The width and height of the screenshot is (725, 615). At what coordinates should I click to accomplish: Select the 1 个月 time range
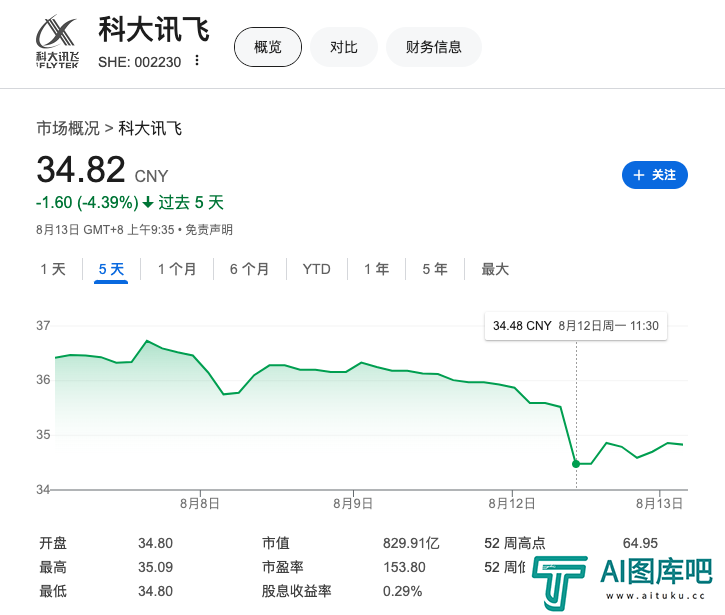(x=177, y=269)
